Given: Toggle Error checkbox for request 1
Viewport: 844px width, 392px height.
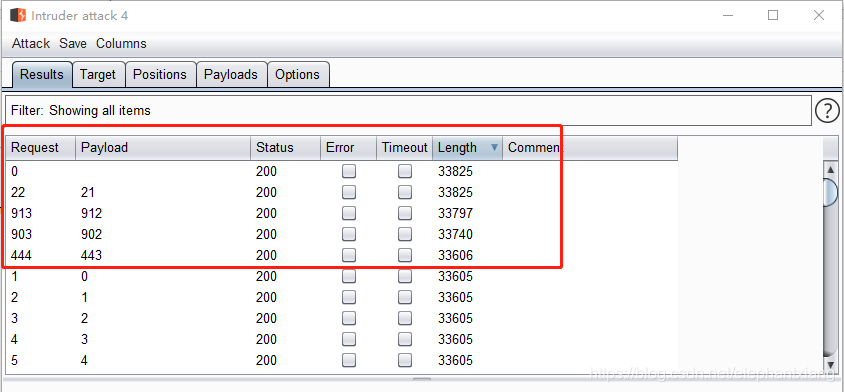Looking at the screenshot, I should 349,276.
